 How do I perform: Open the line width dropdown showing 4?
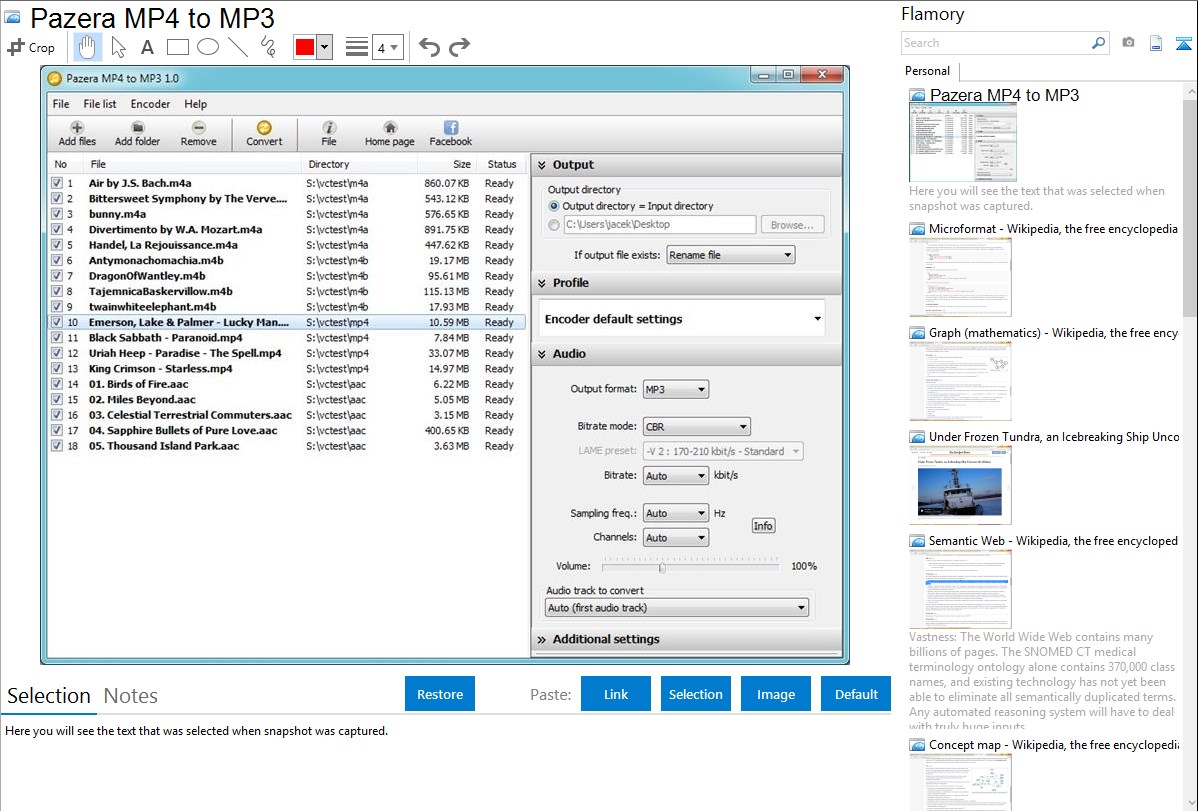point(387,47)
